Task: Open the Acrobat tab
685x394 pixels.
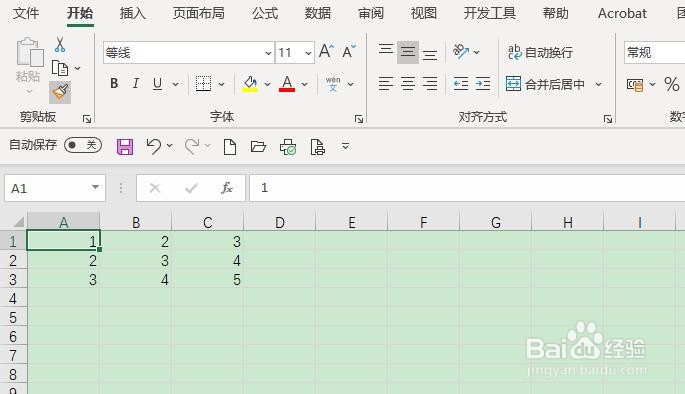Action: pyautogui.click(x=622, y=14)
